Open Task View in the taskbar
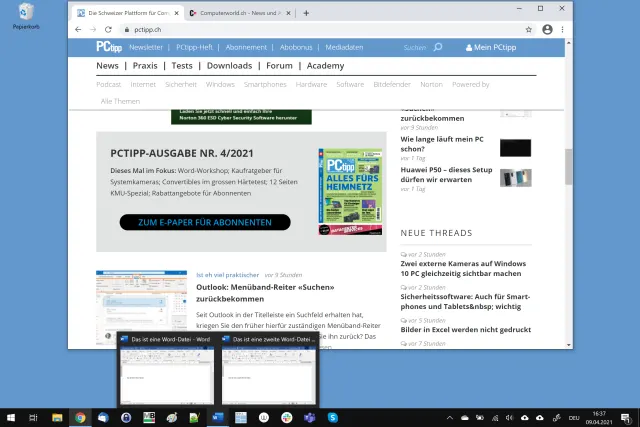This screenshot has width=640, height=427. tap(33, 418)
